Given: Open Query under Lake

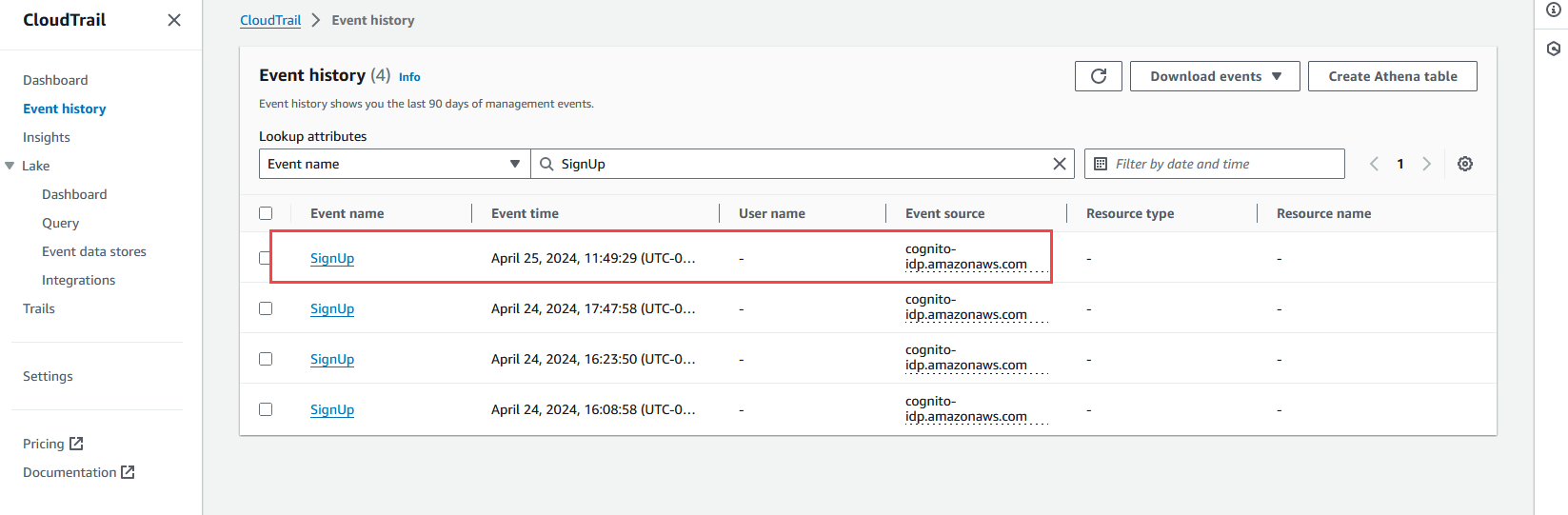Looking at the screenshot, I should pyautogui.click(x=60, y=223).
